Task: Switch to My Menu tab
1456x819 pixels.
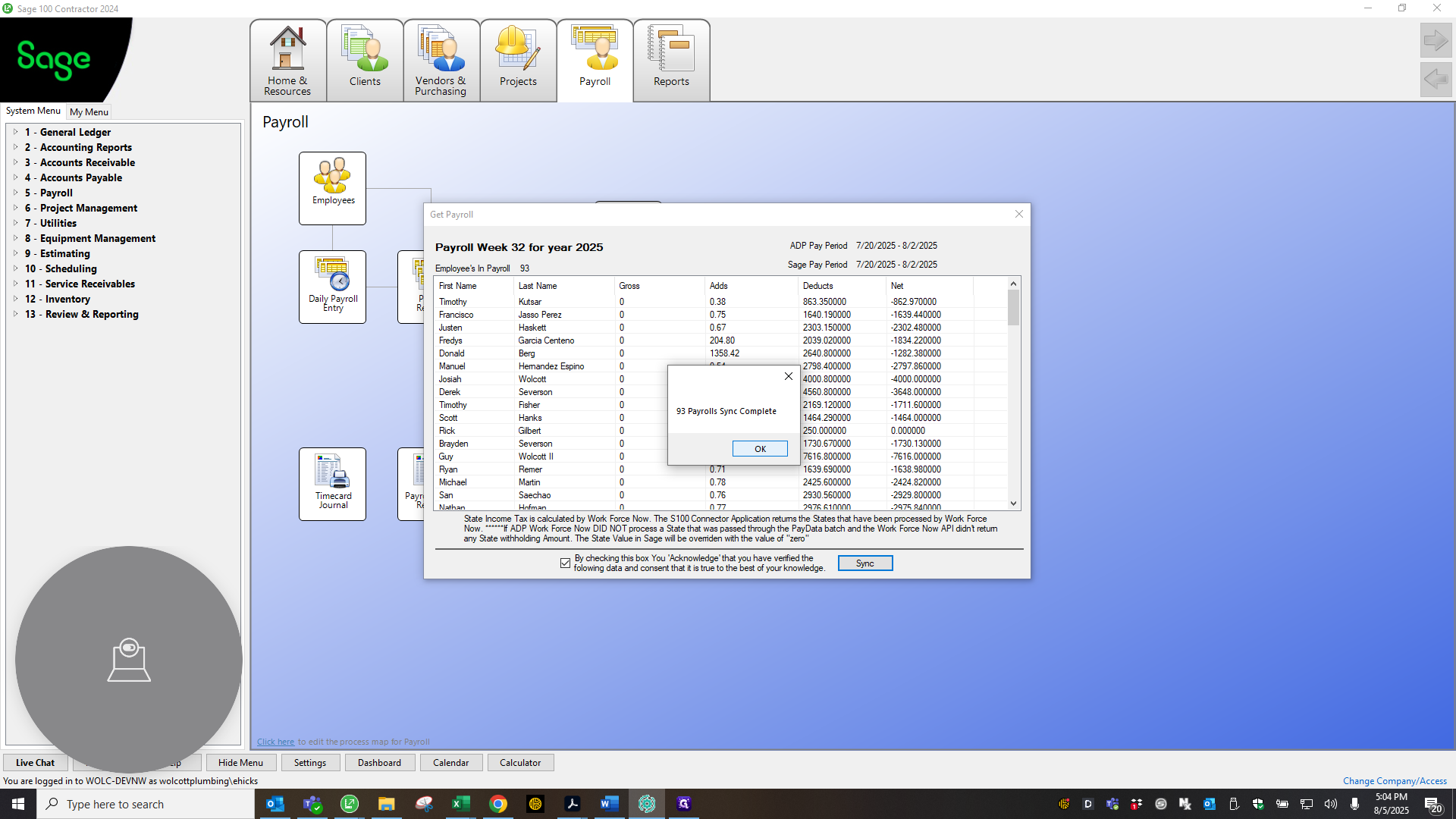Action: (89, 111)
